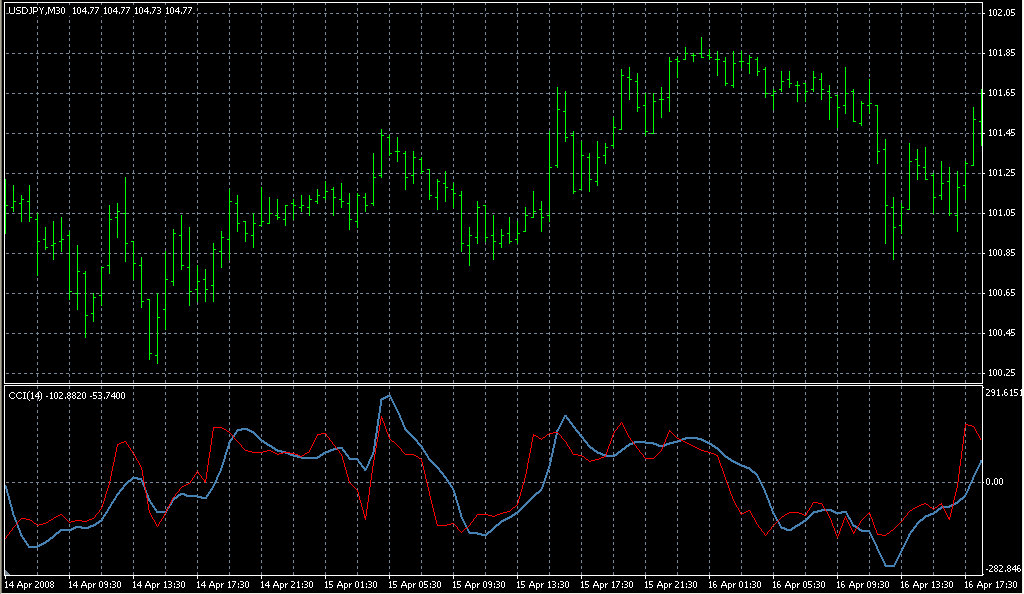Viewport: 1024px width, 594px height.
Task: Select the 100.25 price axis label
Action: [1002, 373]
